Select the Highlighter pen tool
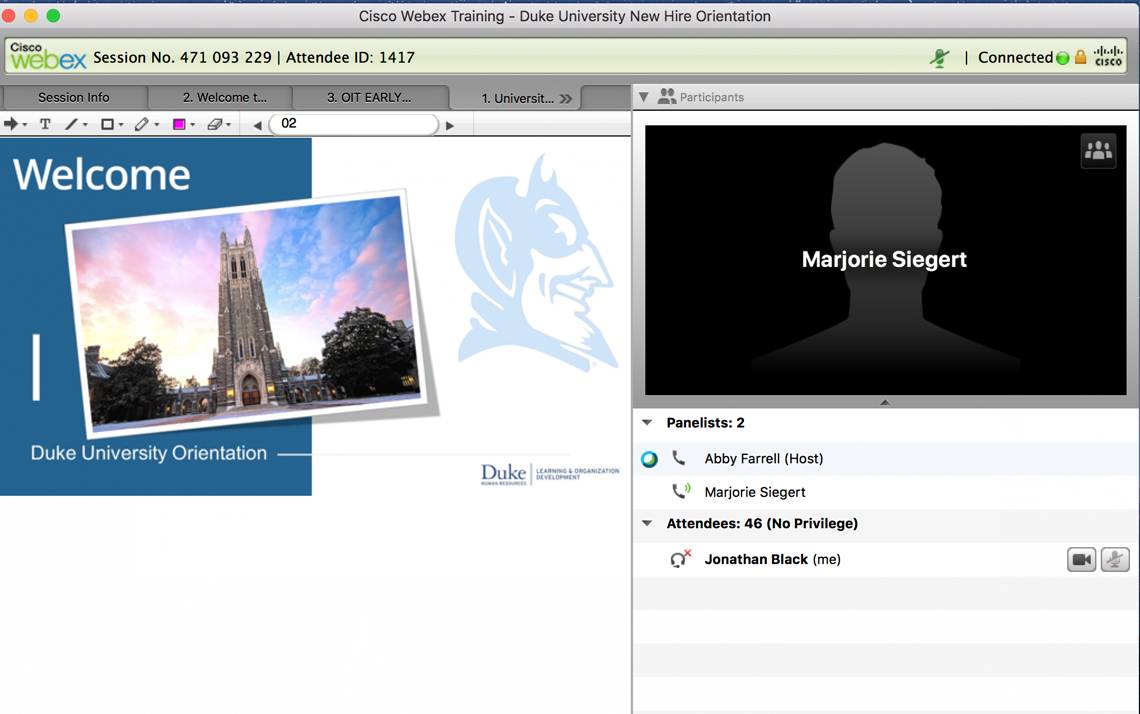 click(x=142, y=124)
